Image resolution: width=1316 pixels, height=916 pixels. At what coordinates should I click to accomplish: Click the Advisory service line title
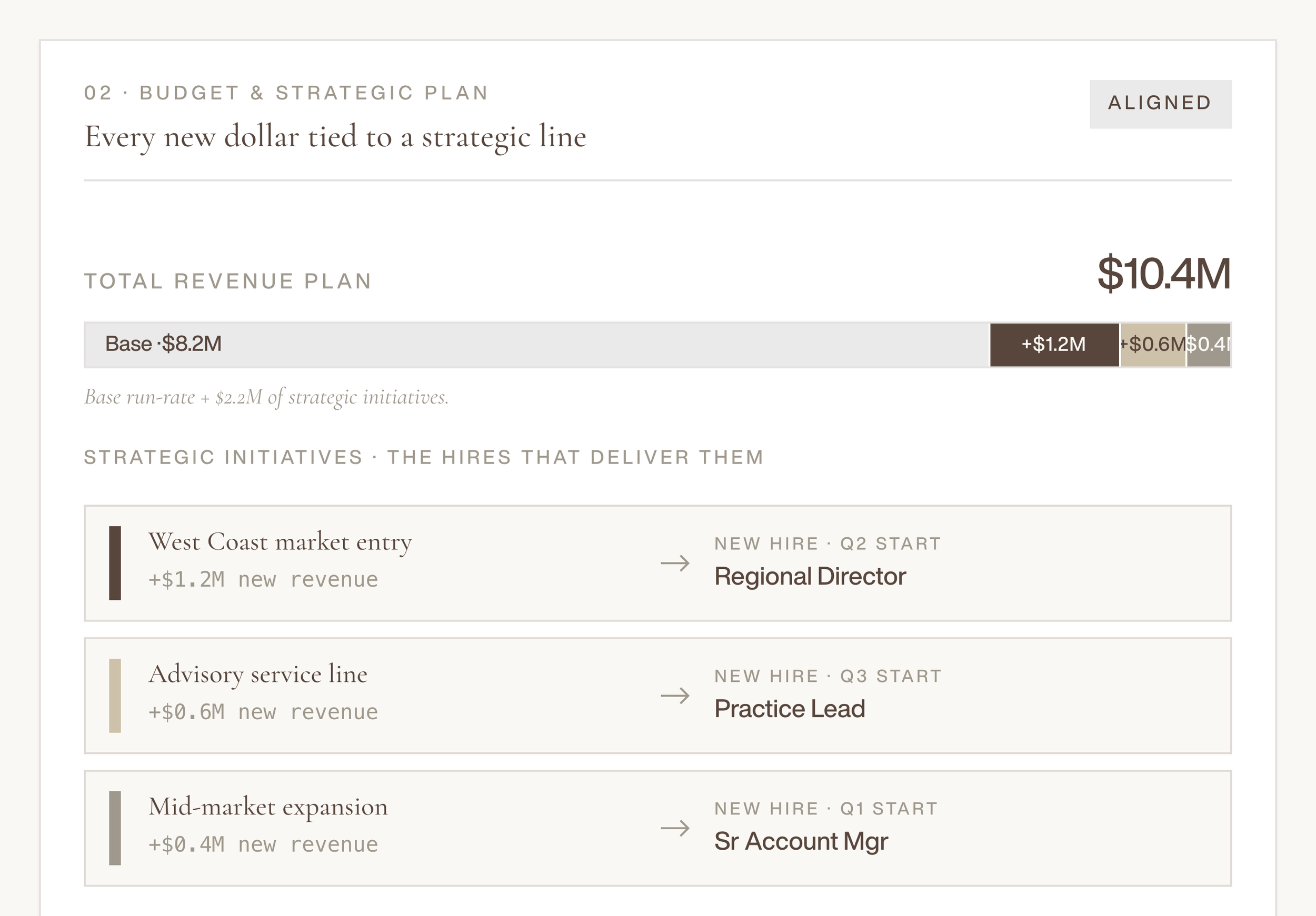pyautogui.click(x=258, y=675)
